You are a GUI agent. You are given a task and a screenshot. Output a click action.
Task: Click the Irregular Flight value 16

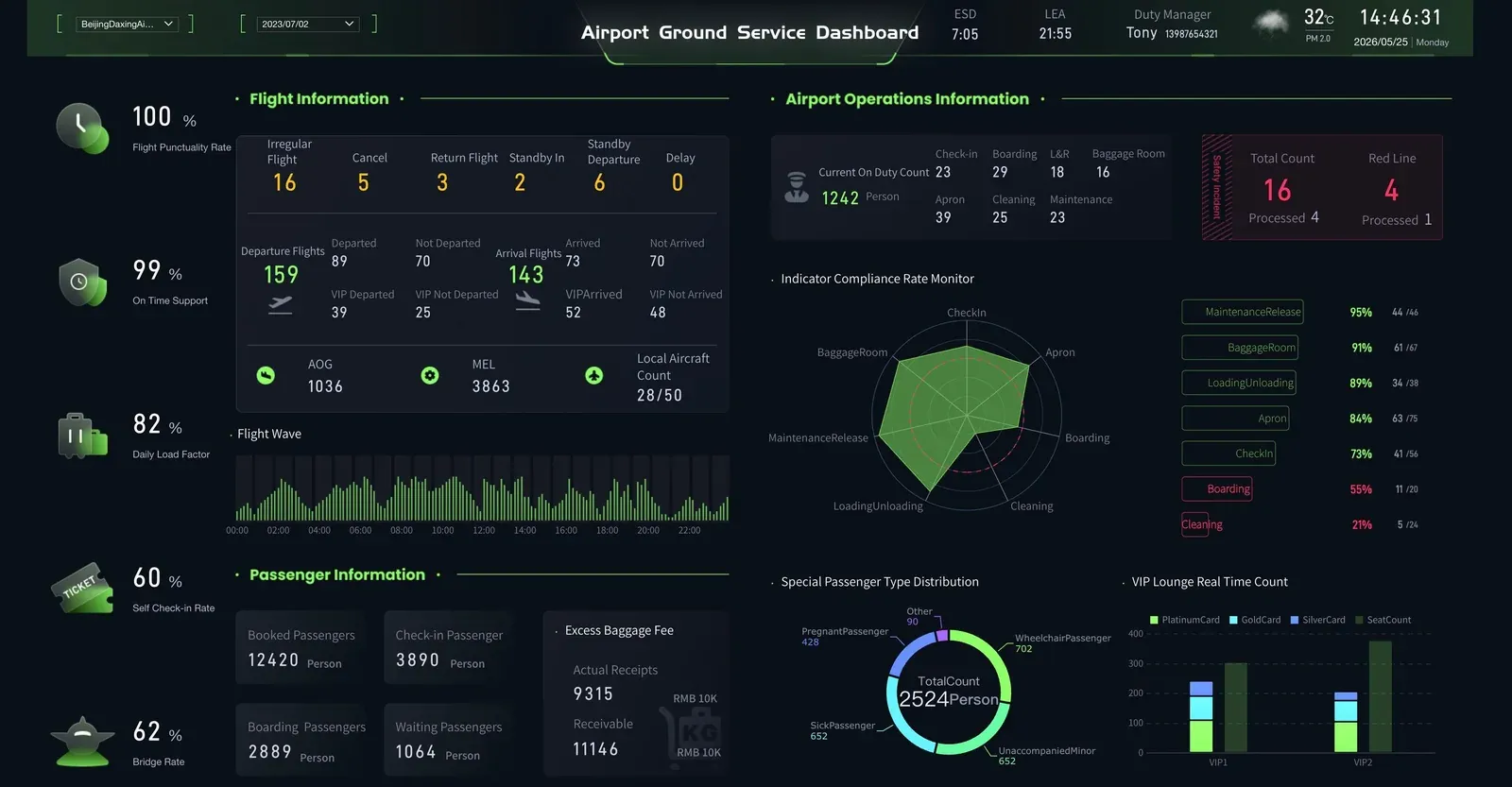pos(284,183)
